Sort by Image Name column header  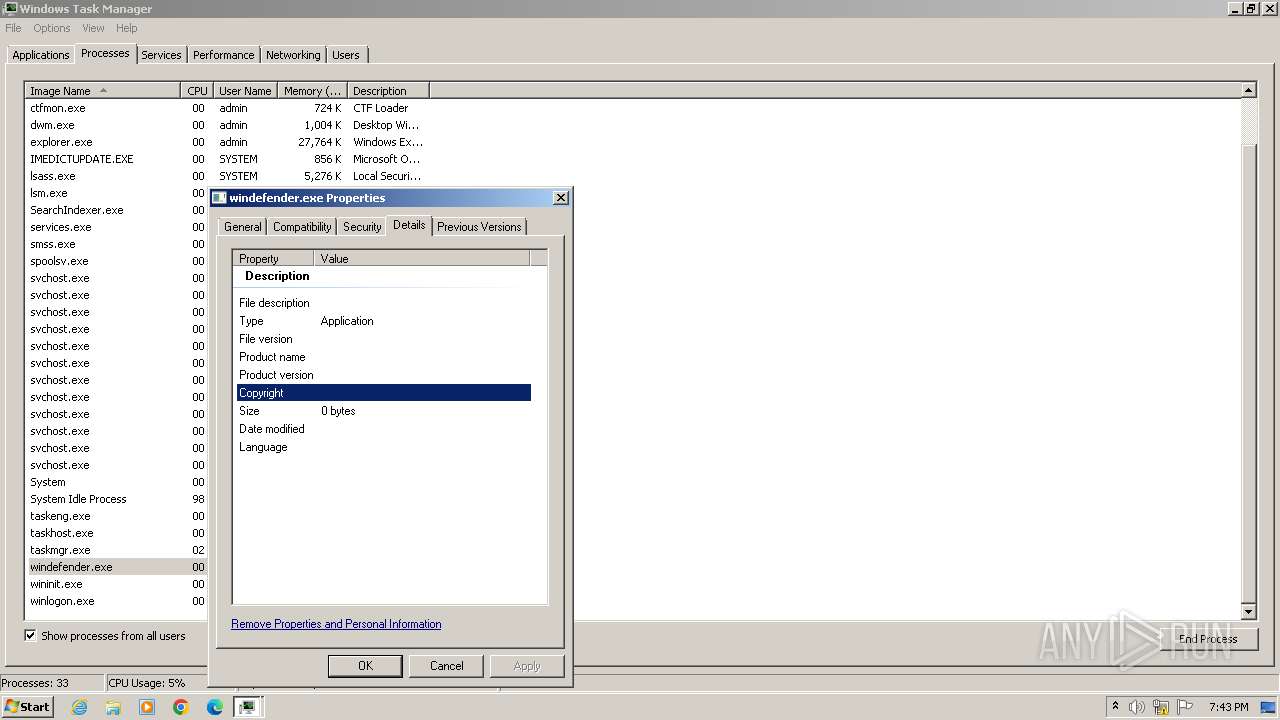click(x=102, y=91)
